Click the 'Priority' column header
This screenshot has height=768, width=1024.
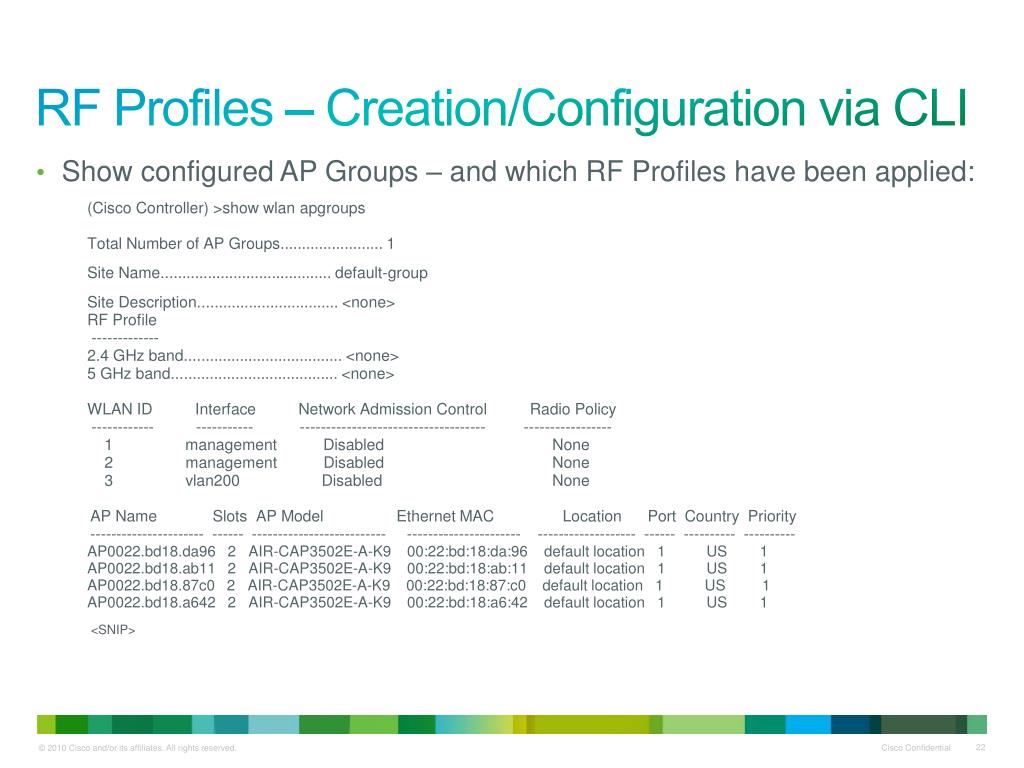coord(772,517)
